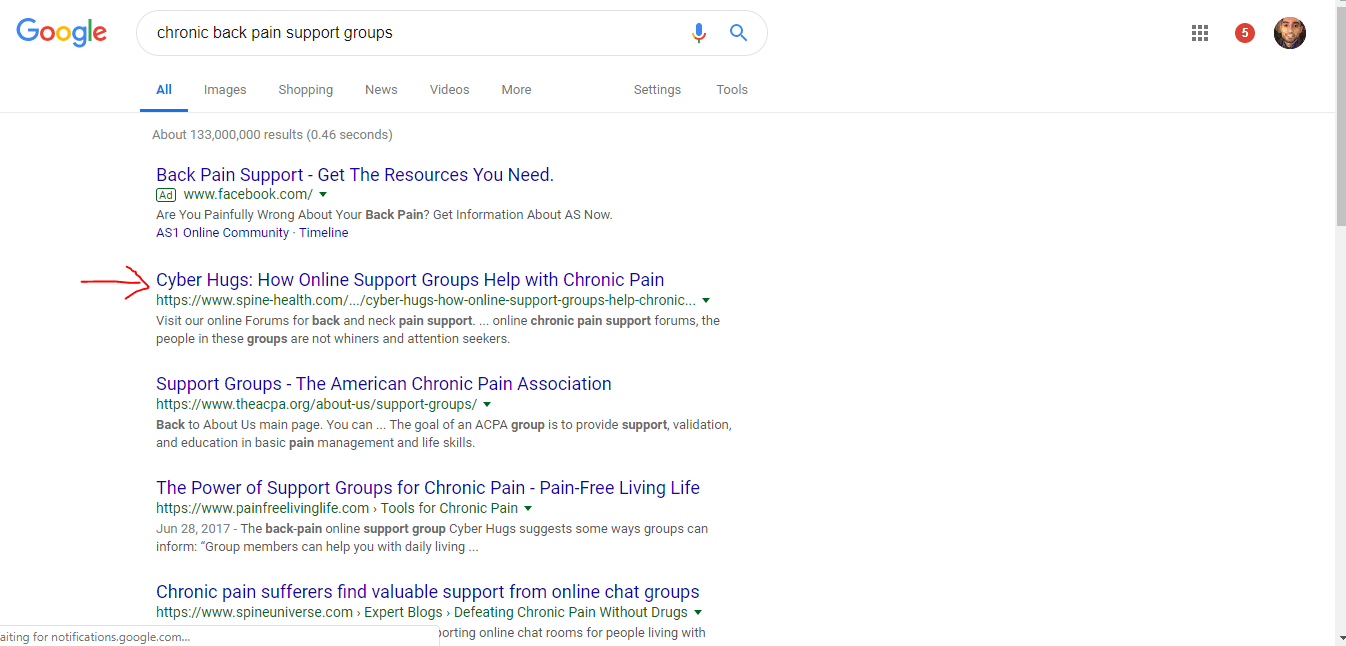Viewport: 1346px width, 646px height.
Task: Open Chronic pain sufferers online chat groups result
Action: [x=428, y=592]
